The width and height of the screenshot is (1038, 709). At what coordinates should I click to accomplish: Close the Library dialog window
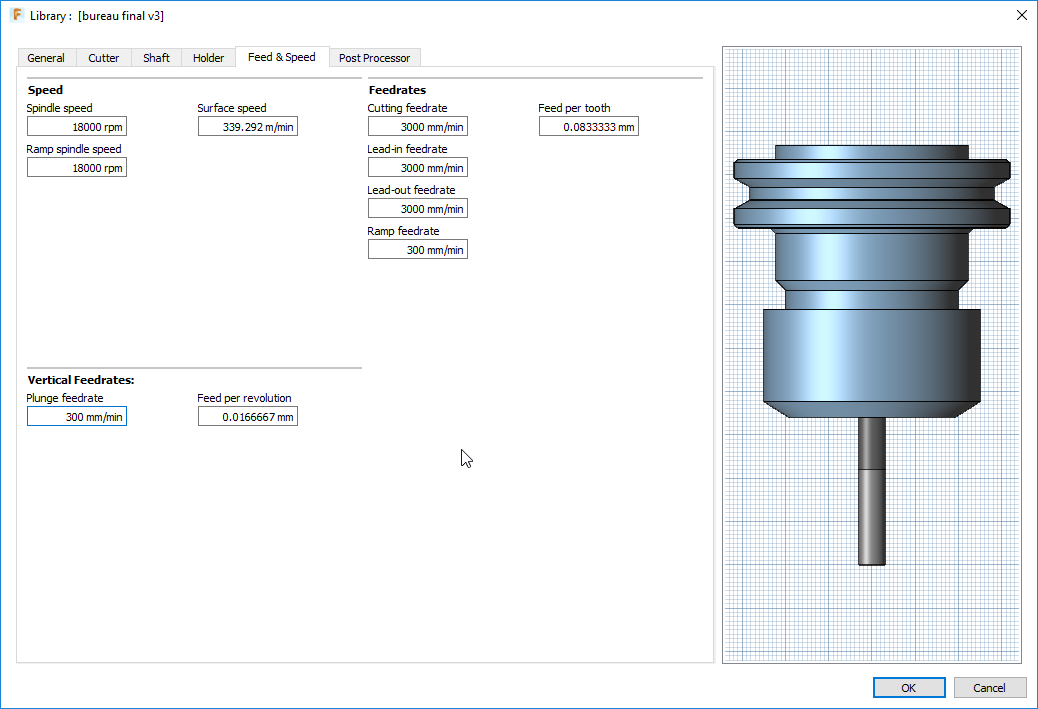pyautogui.click(x=1021, y=15)
